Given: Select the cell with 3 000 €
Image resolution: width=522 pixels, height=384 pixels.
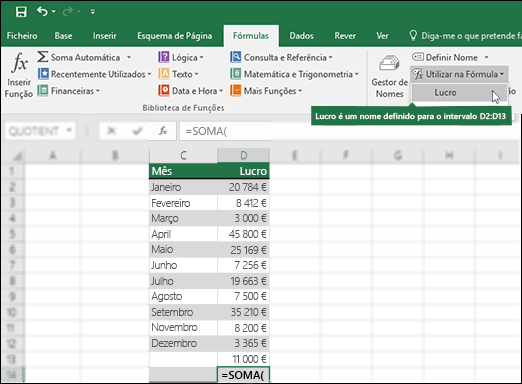Looking at the screenshot, I should pos(243,218).
